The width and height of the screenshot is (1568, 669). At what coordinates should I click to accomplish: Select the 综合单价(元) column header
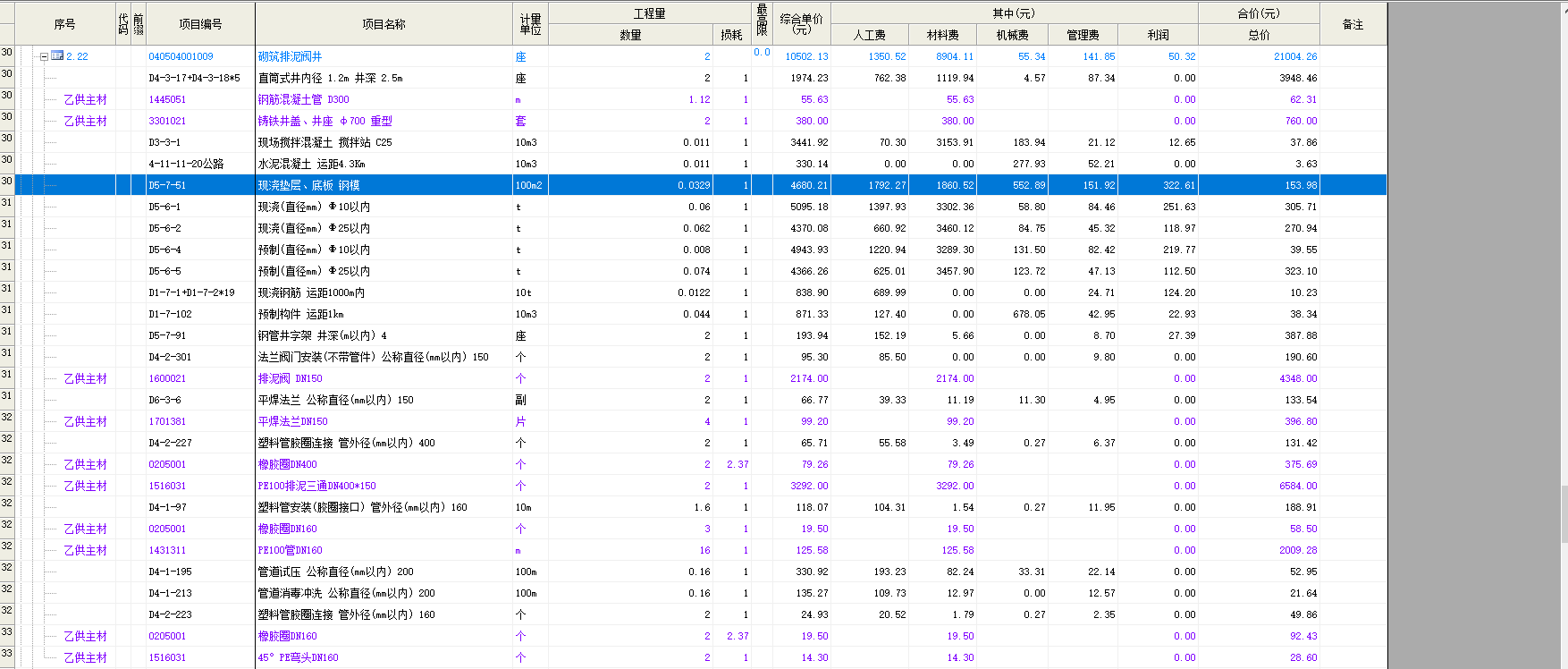pos(801,24)
